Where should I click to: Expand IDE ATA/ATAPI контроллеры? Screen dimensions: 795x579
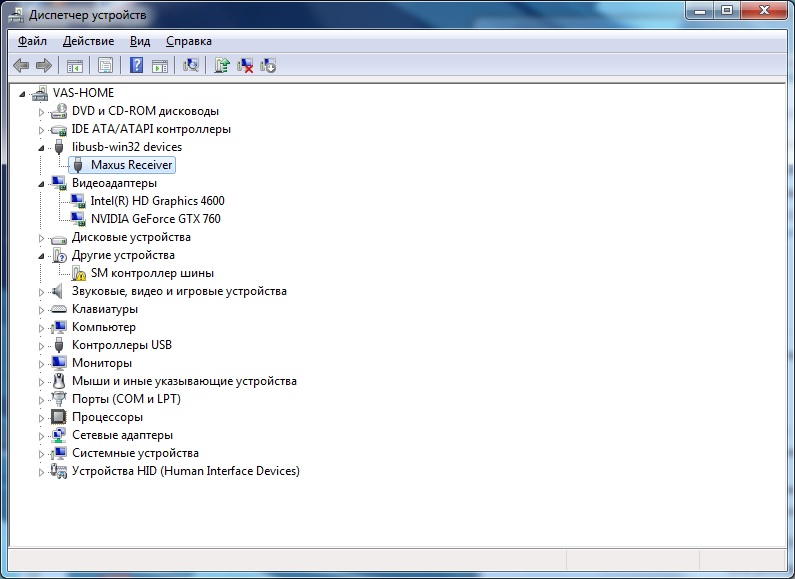(x=42, y=130)
